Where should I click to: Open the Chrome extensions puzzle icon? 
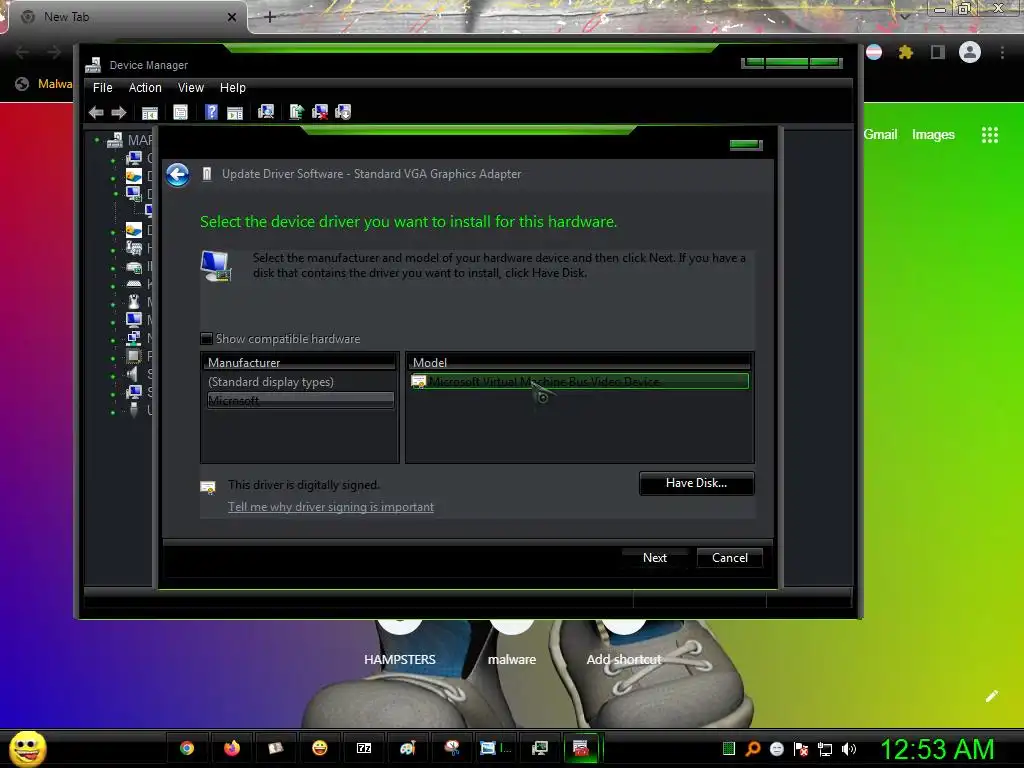(x=905, y=52)
